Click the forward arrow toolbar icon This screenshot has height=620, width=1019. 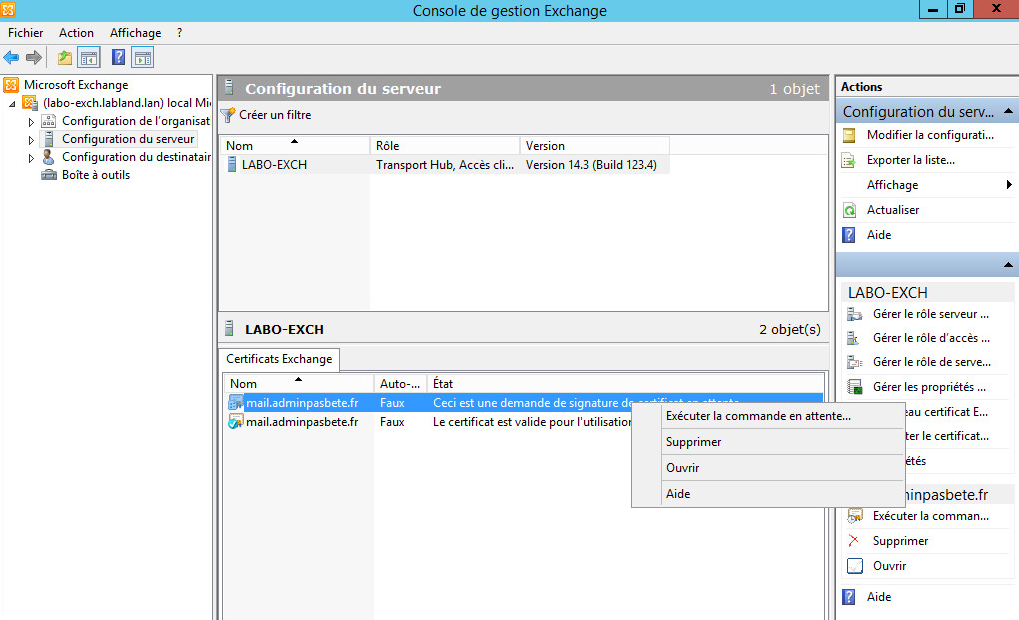(x=34, y=58)
